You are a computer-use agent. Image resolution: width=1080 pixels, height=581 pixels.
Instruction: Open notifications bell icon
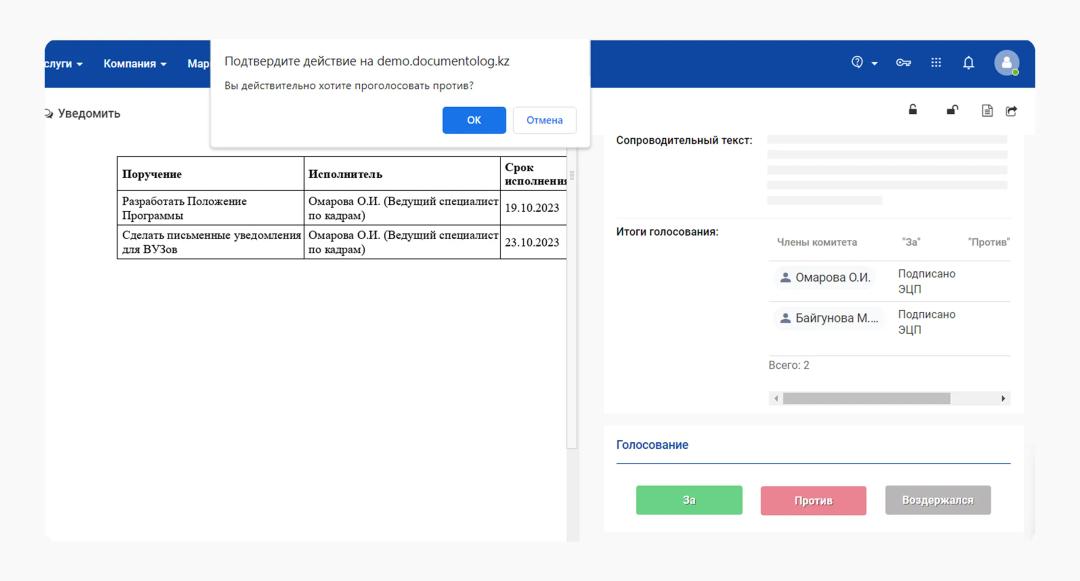point(968,63)
